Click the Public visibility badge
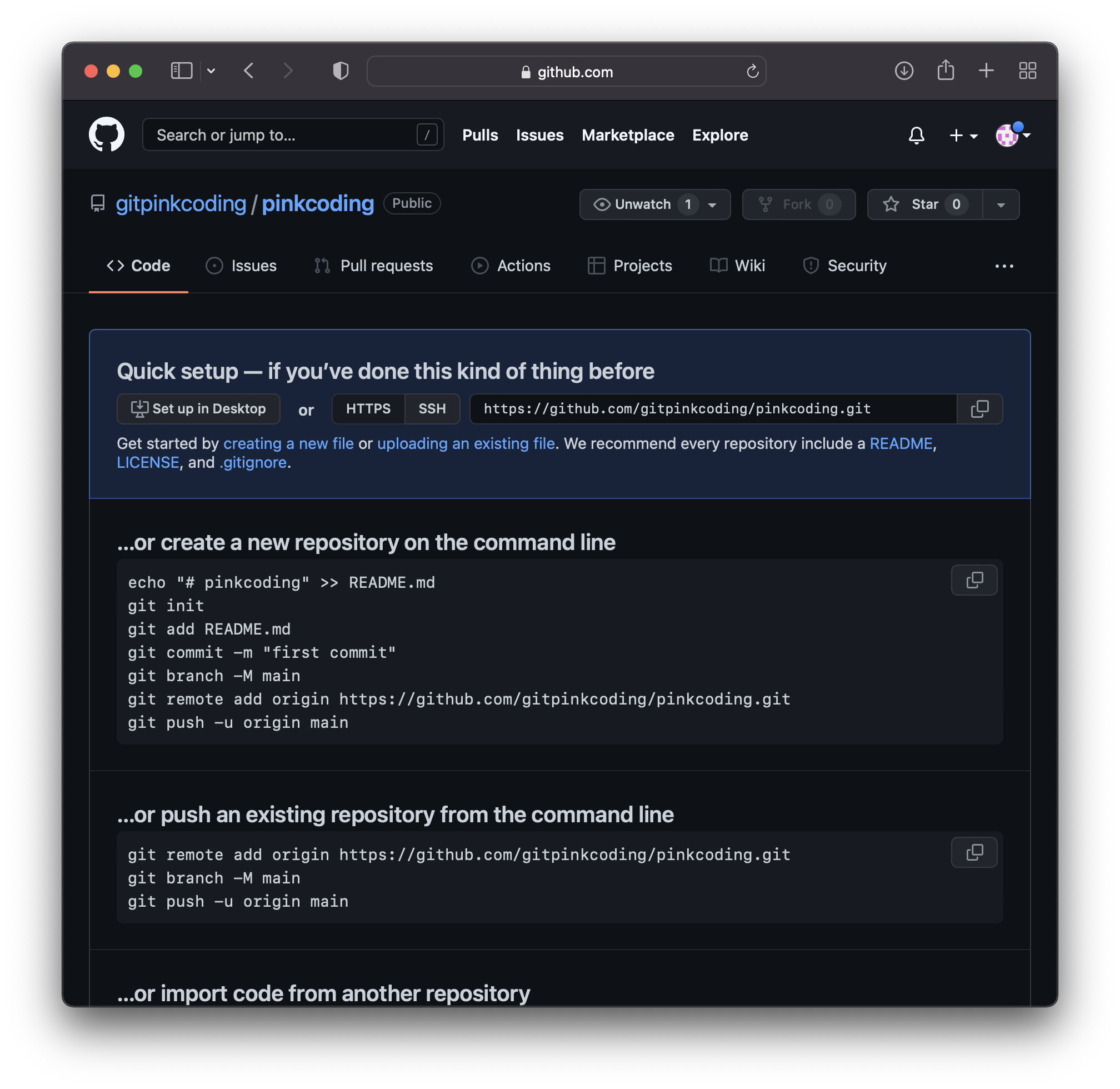 412,203
